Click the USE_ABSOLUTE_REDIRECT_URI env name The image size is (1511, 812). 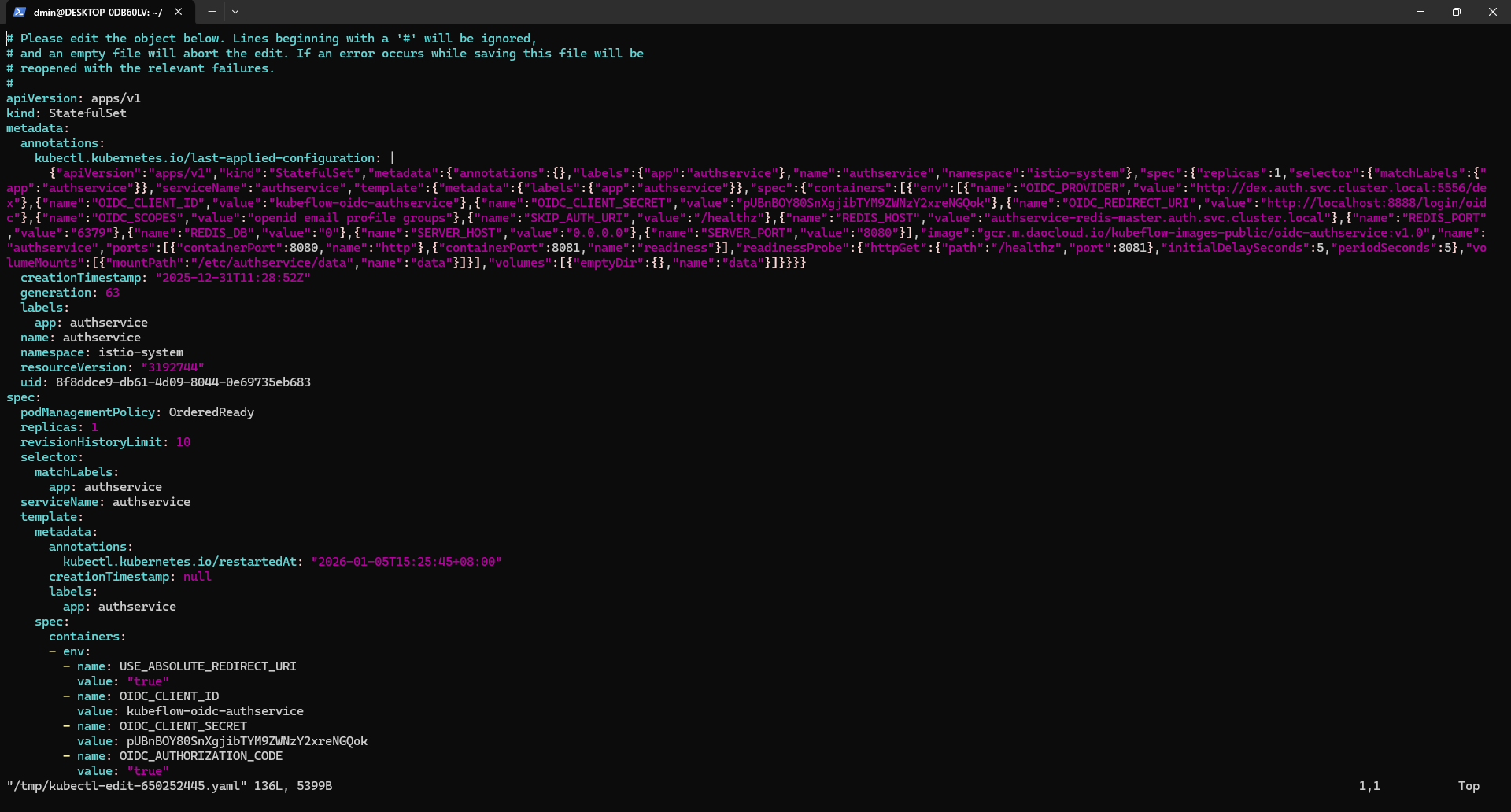coord(208,666)
